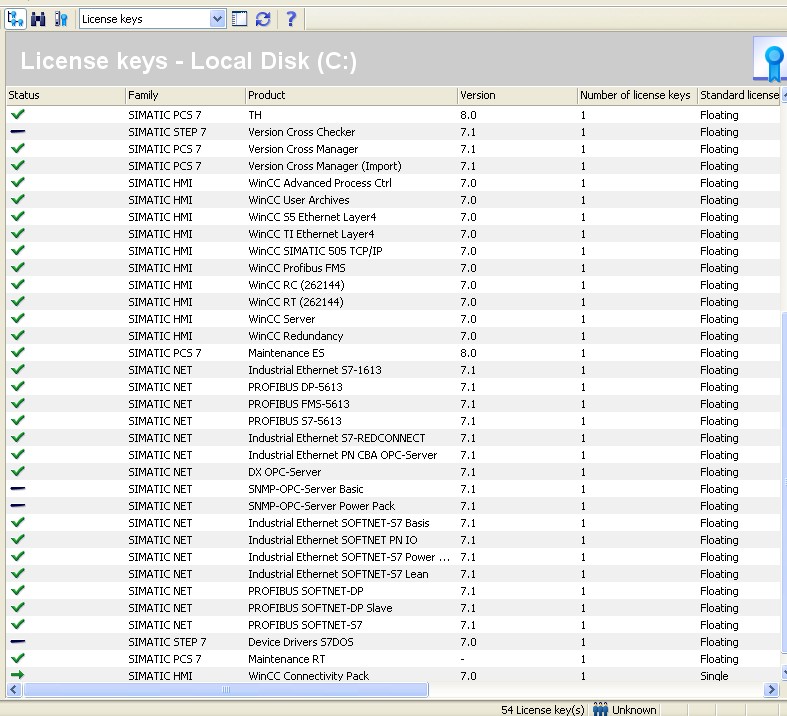Click the dash status icon of Version Cross Checker
Viewport: 787px width, 716px height.
[x=18, y=131]
